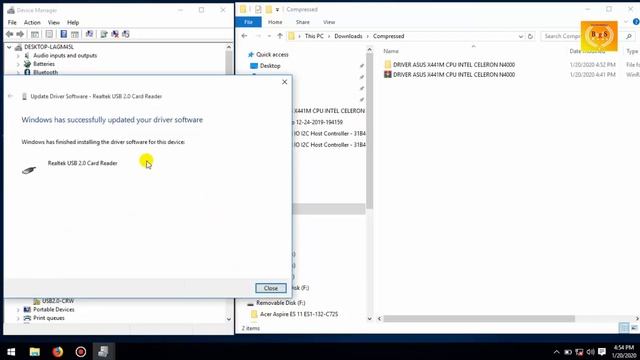Click Realtek USB 2.0 Card Reader device name
Image resolution: width=640 pixels, height=360 pixels.
[x=82, y=163]
